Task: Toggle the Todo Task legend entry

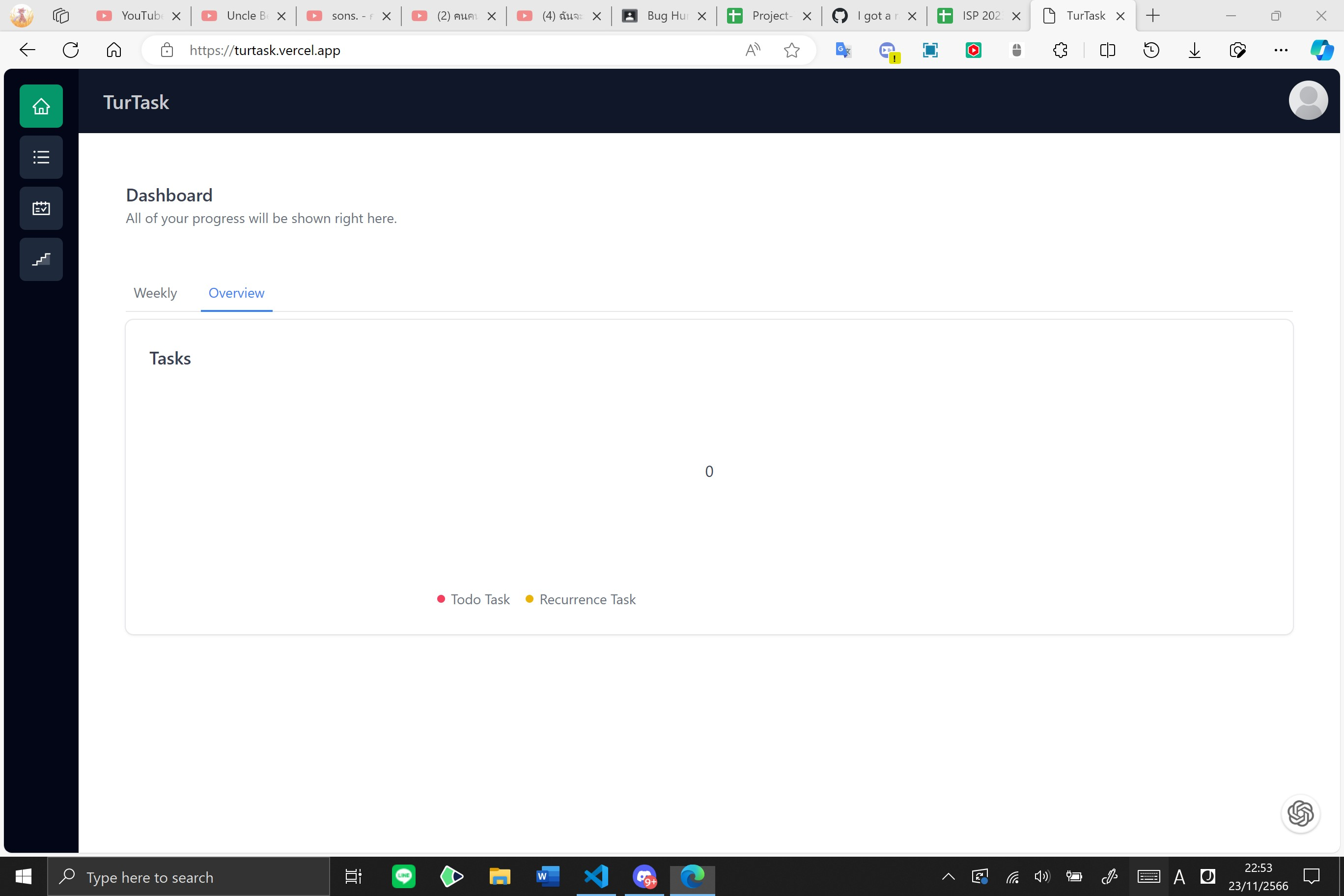Action: (473, 599)
